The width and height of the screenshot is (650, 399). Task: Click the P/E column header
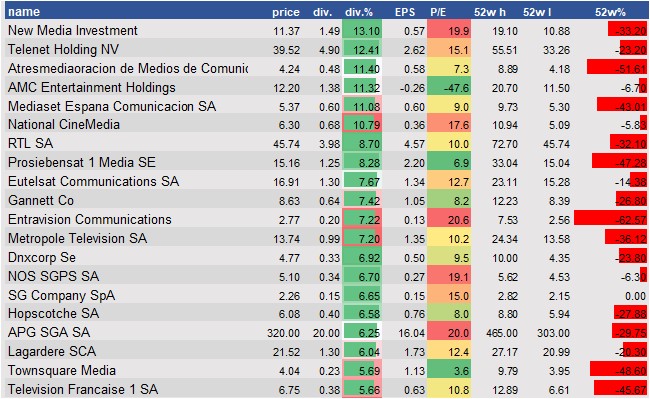438,12
